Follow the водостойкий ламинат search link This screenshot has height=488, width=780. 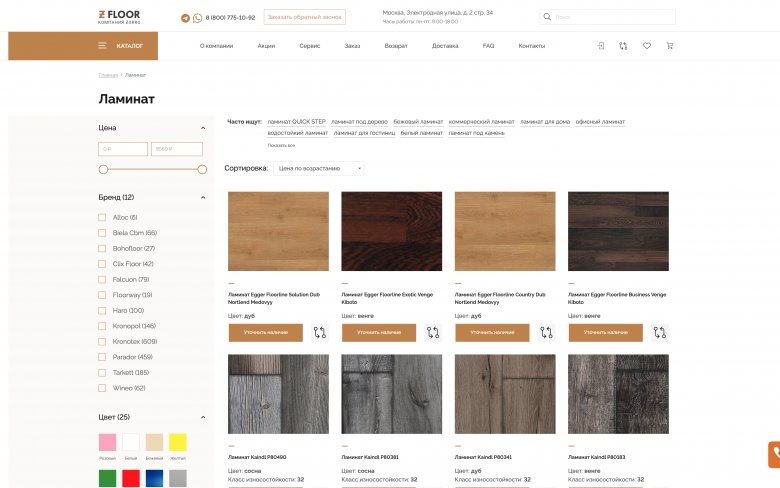pyautogui.click(x=297, y=133)
